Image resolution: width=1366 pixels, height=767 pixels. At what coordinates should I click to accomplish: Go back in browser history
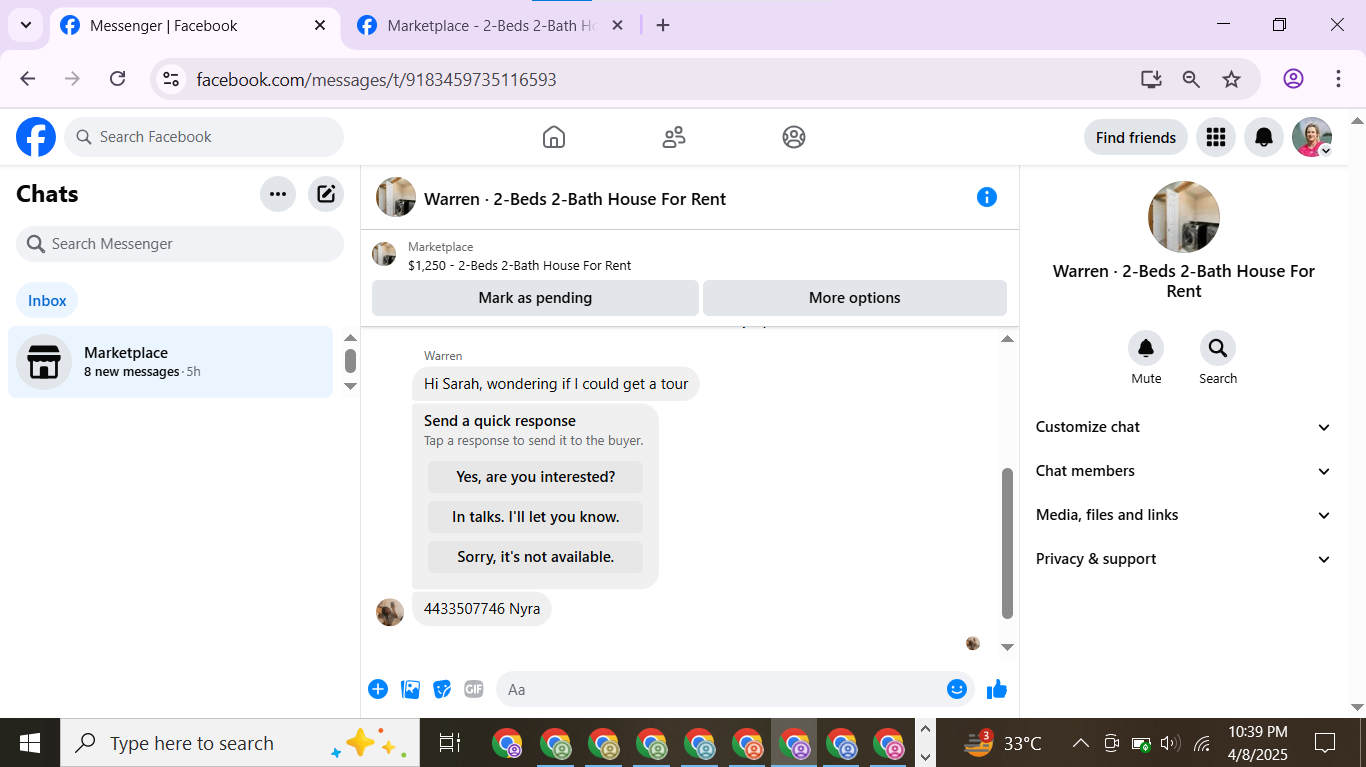click(28, 79)
